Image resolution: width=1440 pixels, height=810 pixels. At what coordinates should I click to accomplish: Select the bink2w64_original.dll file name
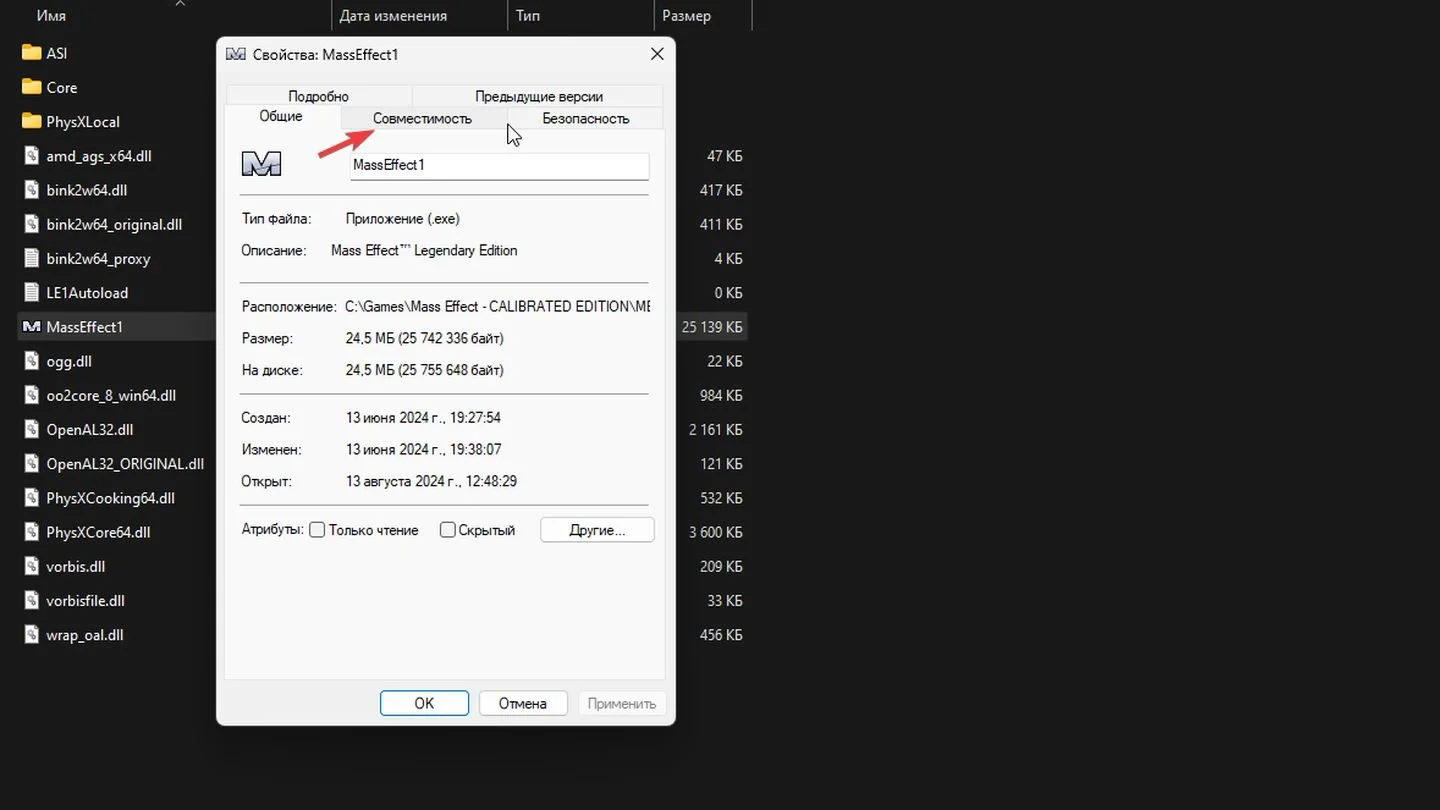[114, 224]
